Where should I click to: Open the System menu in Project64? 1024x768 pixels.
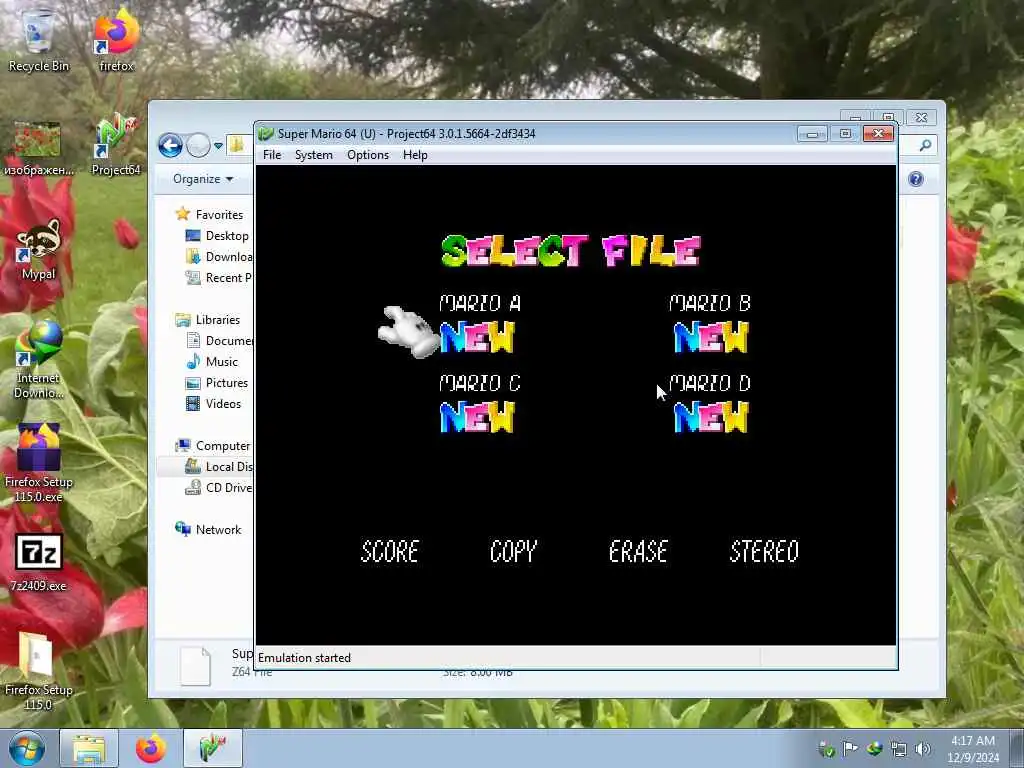click(313, 155)
